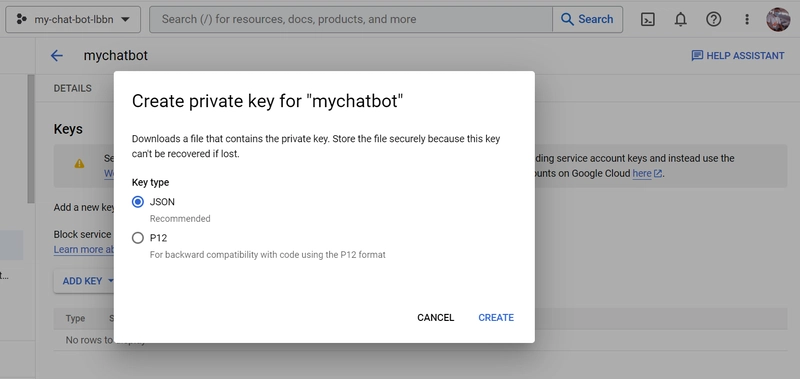Select the JSON key type

pyautogui.click(x=138, y=202)
